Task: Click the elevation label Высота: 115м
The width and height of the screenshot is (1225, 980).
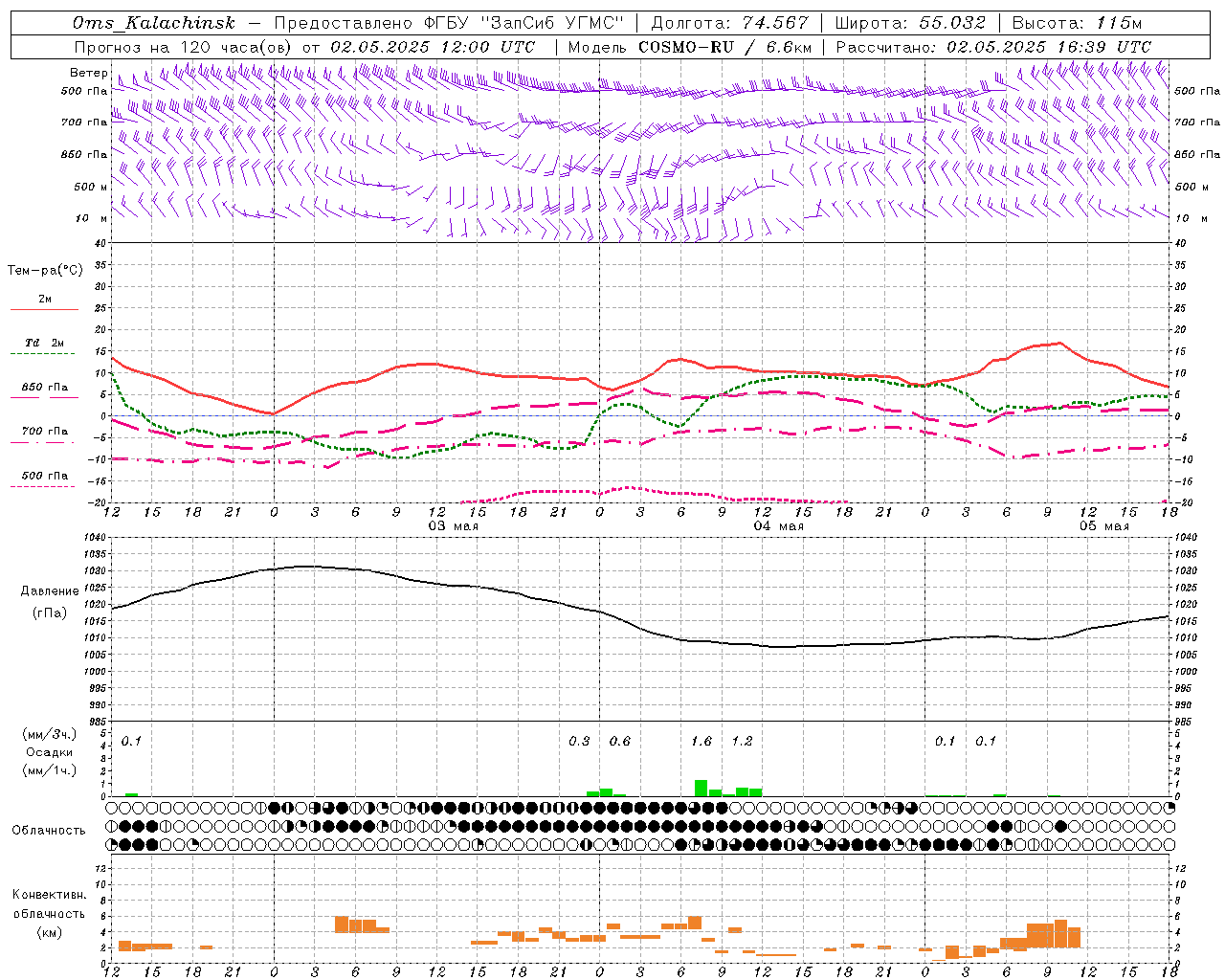Action: [1077, 23]
